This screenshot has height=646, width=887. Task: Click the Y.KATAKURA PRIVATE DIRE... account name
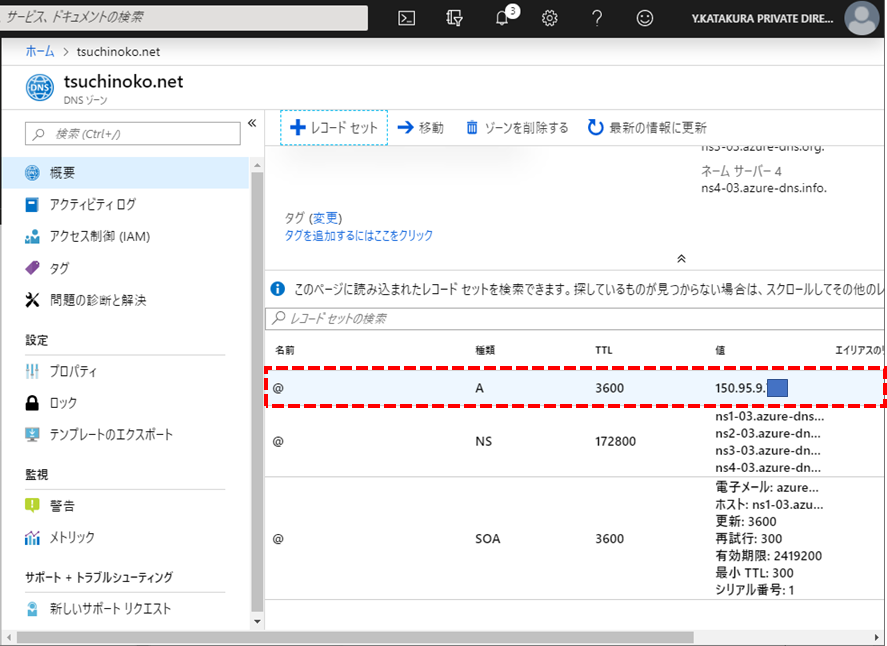coord(762,19)
